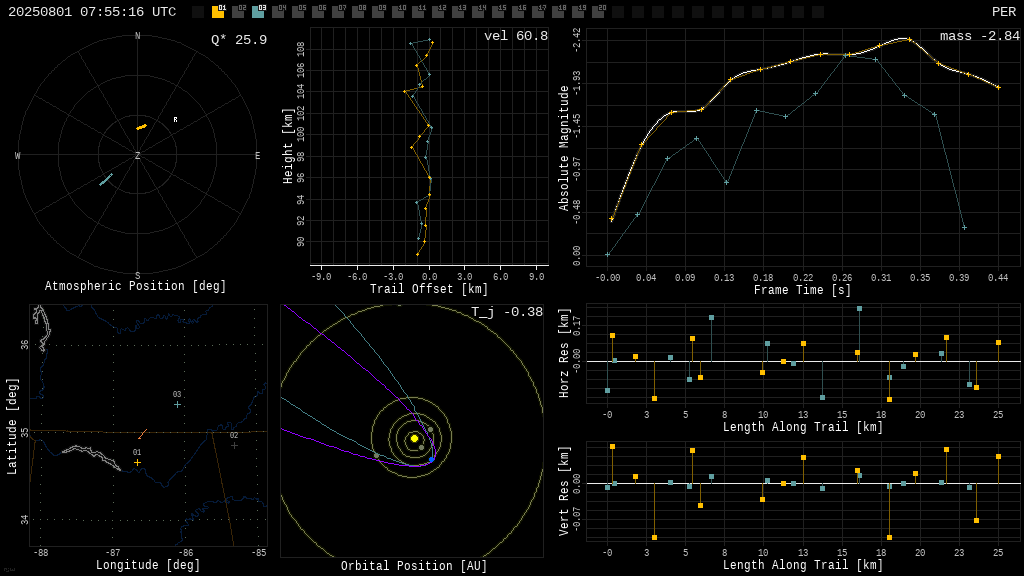Select the teal station 03 indicator square
Screen dimensions: 1024x576
pyautogui.click(x=258, y=12)
